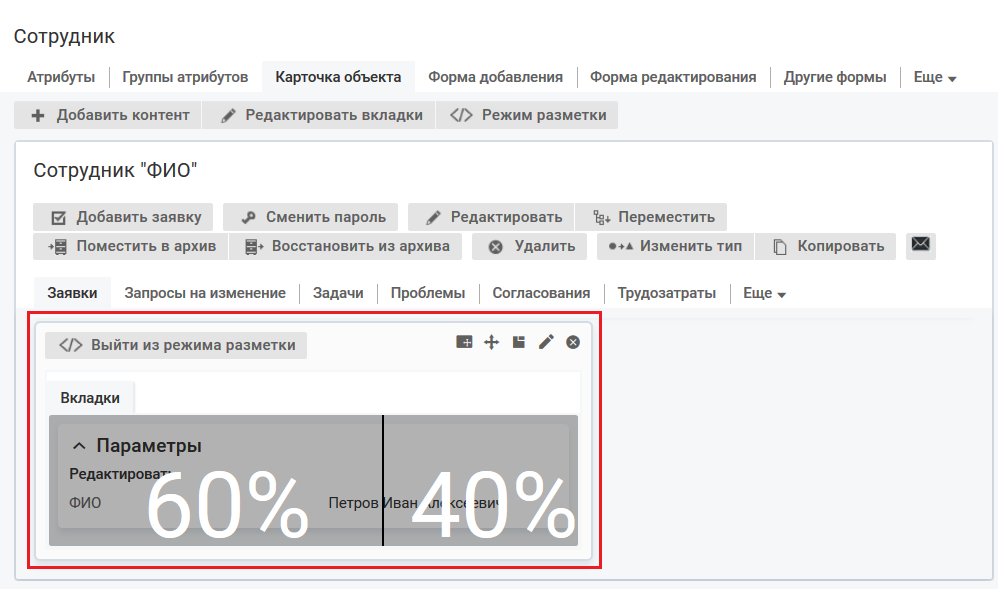998x589 pixels.
Task: Click the envelope mail icon button
Action: coord(920,245)
